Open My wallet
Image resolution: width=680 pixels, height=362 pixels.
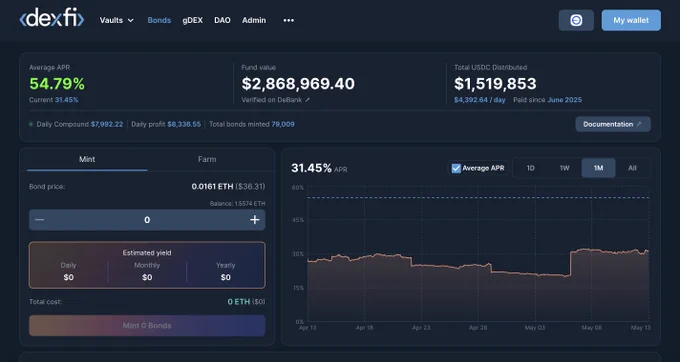(631, 20)
